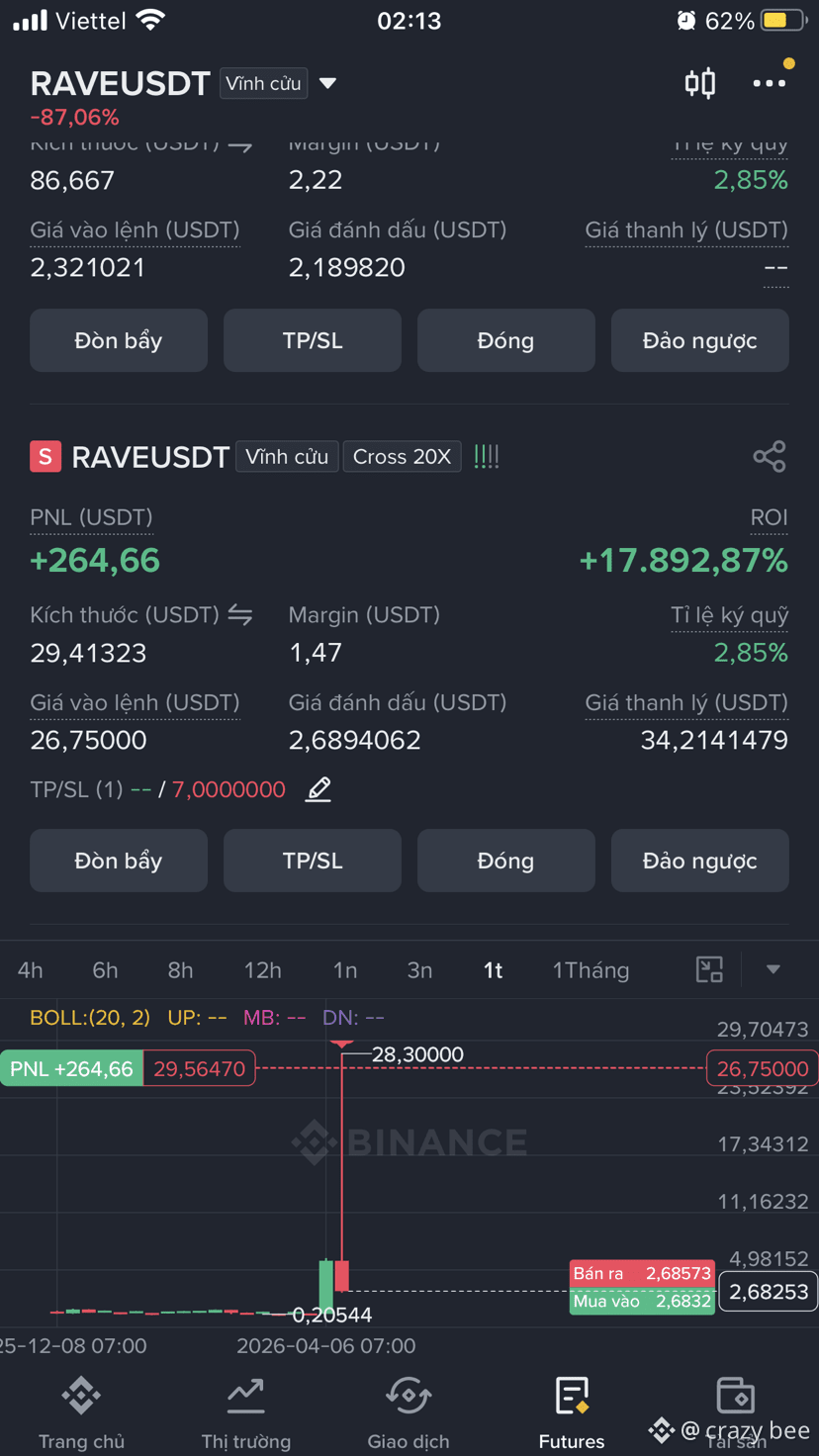Tap the 26,75000 entry price marker
819x1456 pixels.
coord(763,1068)
